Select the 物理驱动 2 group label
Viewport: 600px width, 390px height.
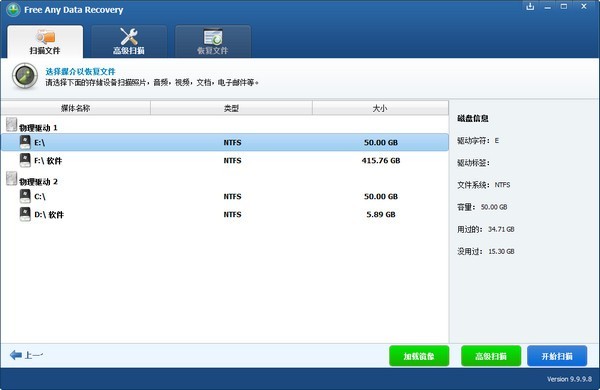click(38, 181)
